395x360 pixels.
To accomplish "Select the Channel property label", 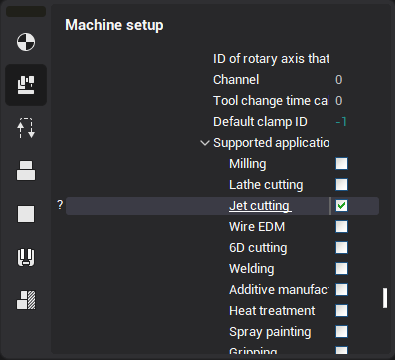I will coord(236,80).
